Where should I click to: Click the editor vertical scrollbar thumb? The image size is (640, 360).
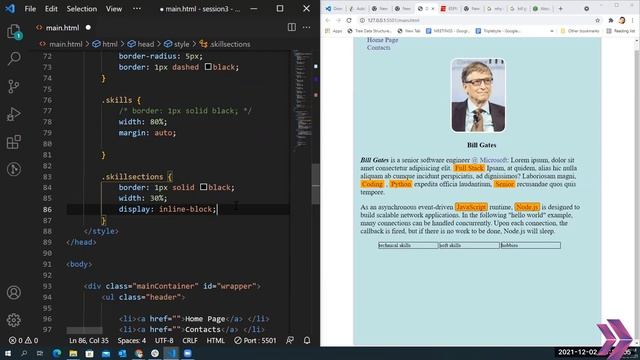316,184
